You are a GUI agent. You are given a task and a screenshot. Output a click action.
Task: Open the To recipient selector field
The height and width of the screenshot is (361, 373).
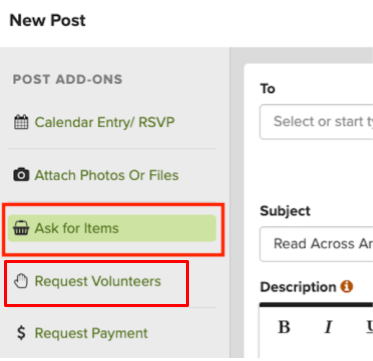point(316,122)
